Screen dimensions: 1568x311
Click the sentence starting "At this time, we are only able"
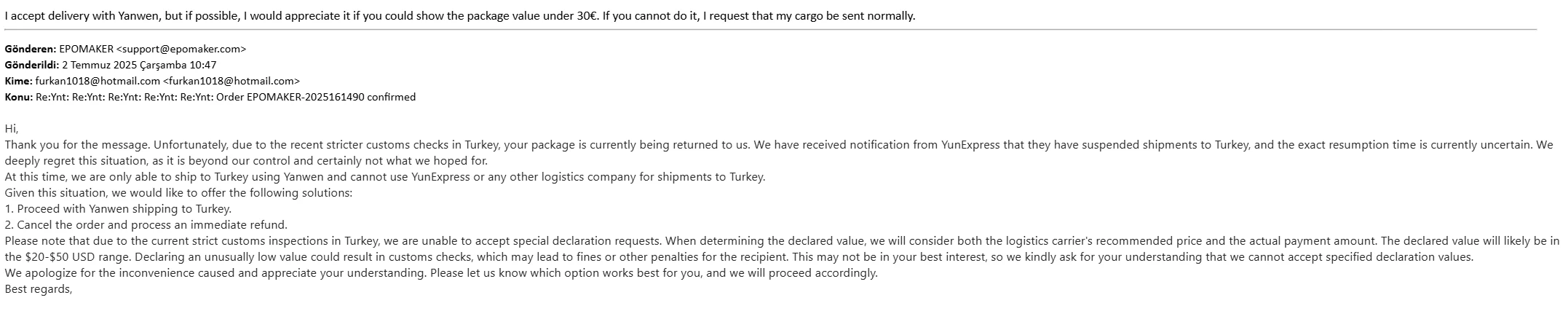tap(384, 177)
